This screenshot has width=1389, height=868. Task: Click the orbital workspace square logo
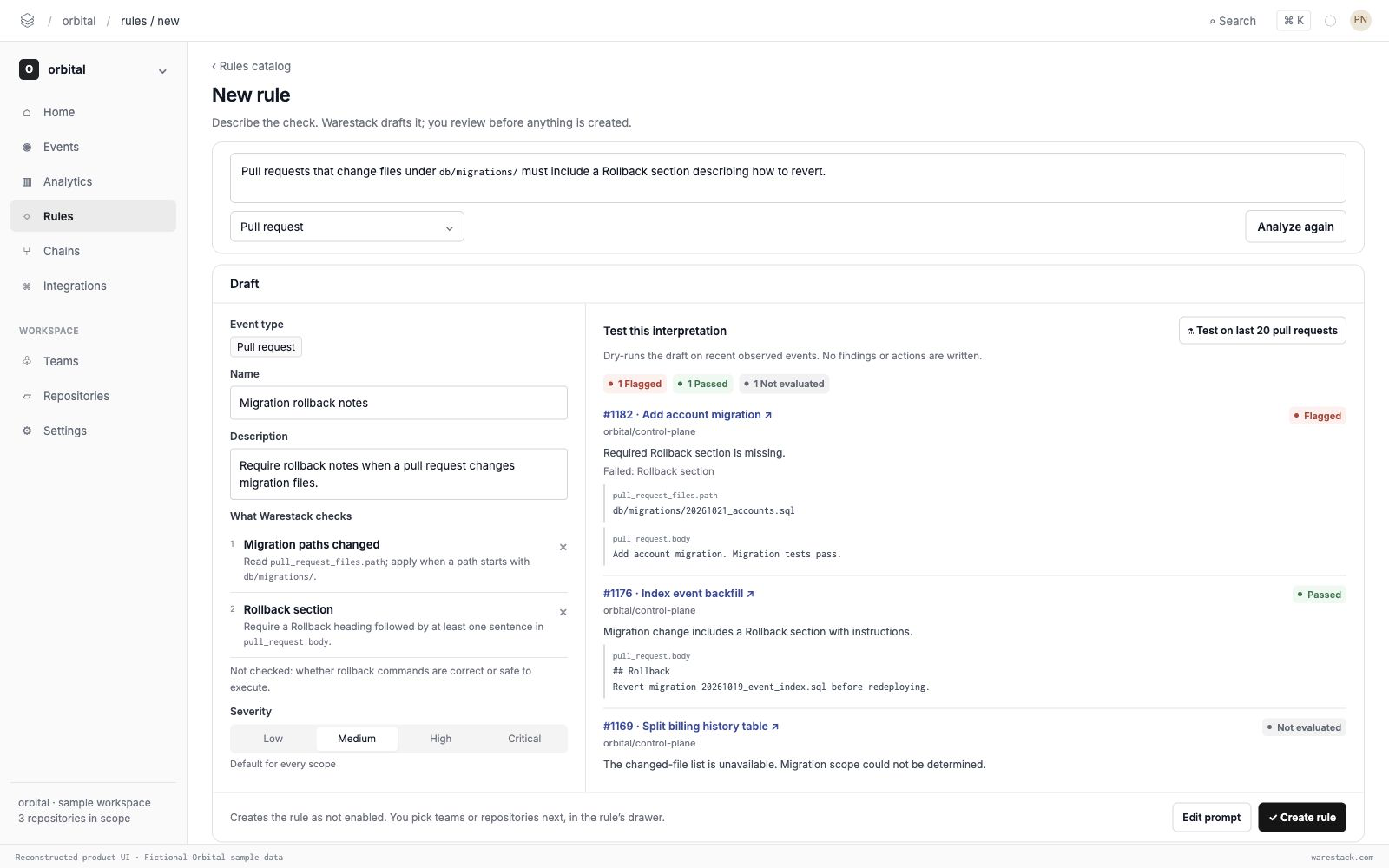click(29, 69)
